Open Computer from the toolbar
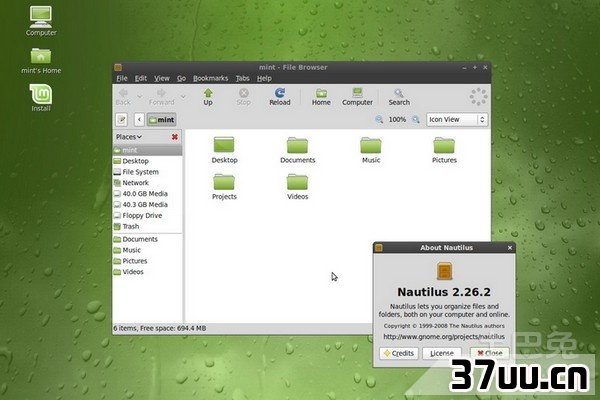Viewport: 600px width, 400px height. [x=357, y=97]
